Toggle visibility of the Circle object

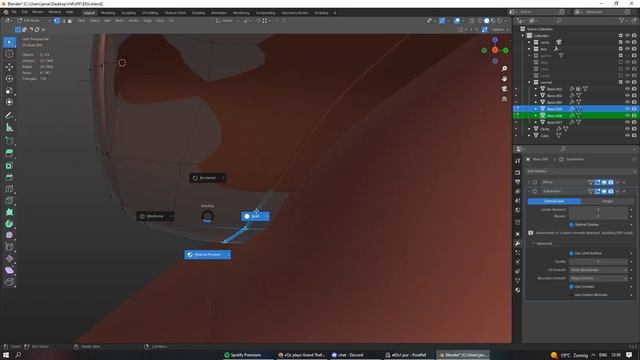click(627, 129)
